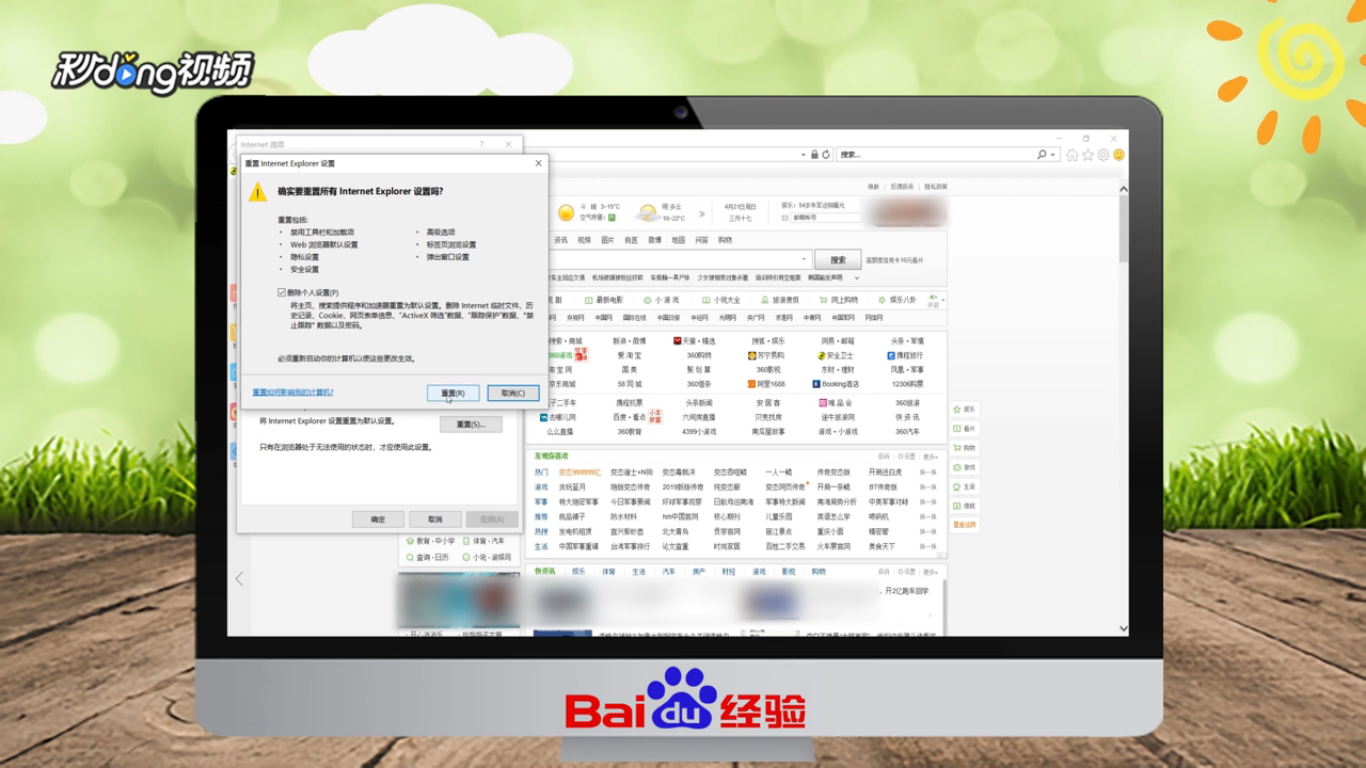Screen dimensions: 1366x768
Task: Click the magnifier search icon in IE
Action: coord(1042,155)
